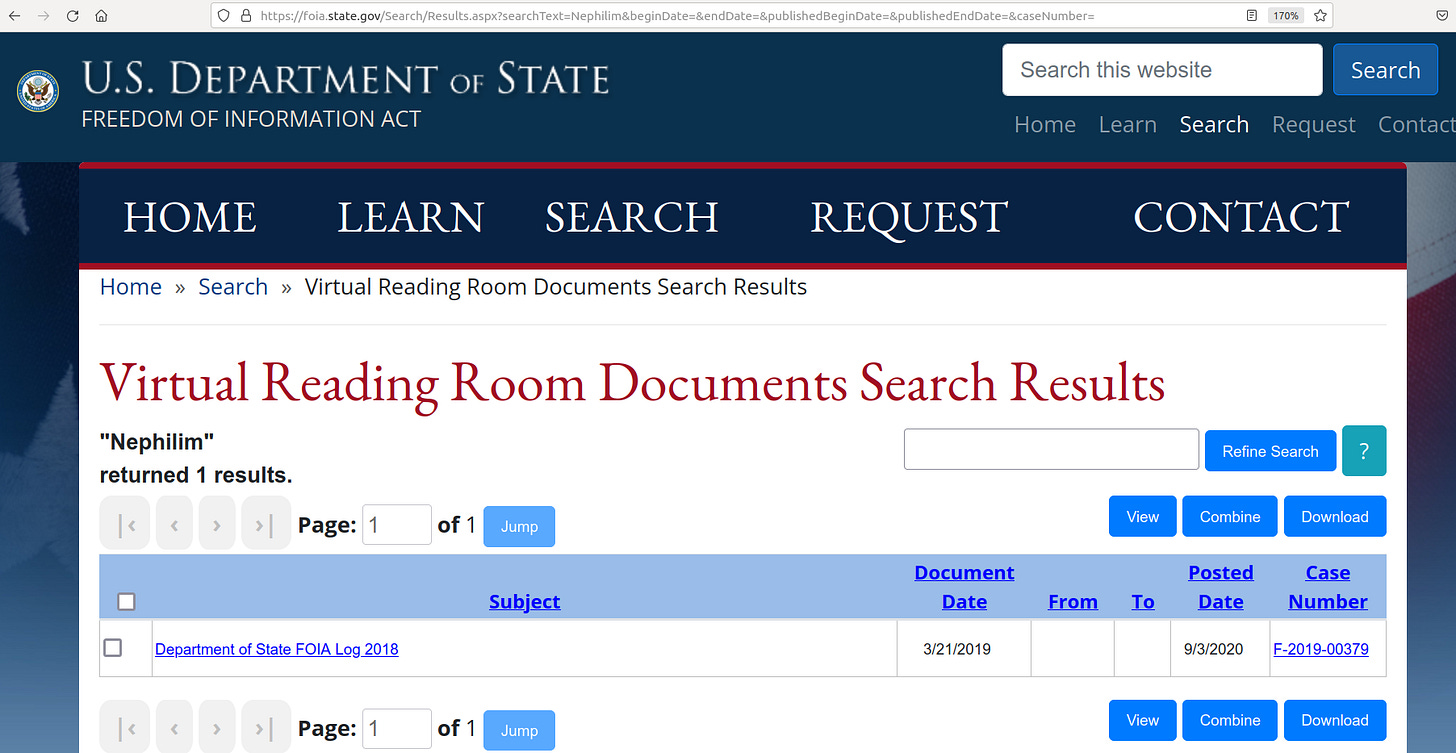The image size is (1456, 753).
Task: Toggle reader view icon in address bar
Action: (x=1252, y=16)
